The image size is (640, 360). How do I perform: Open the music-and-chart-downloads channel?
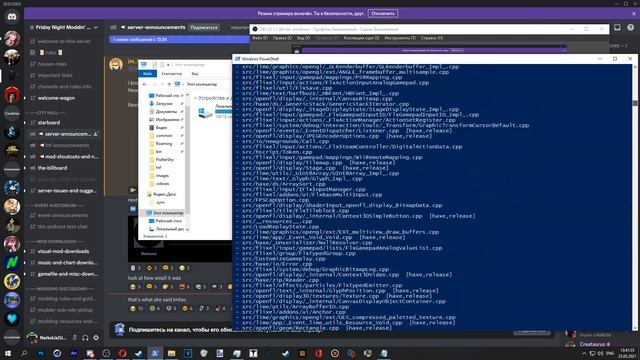click(67, 263)
